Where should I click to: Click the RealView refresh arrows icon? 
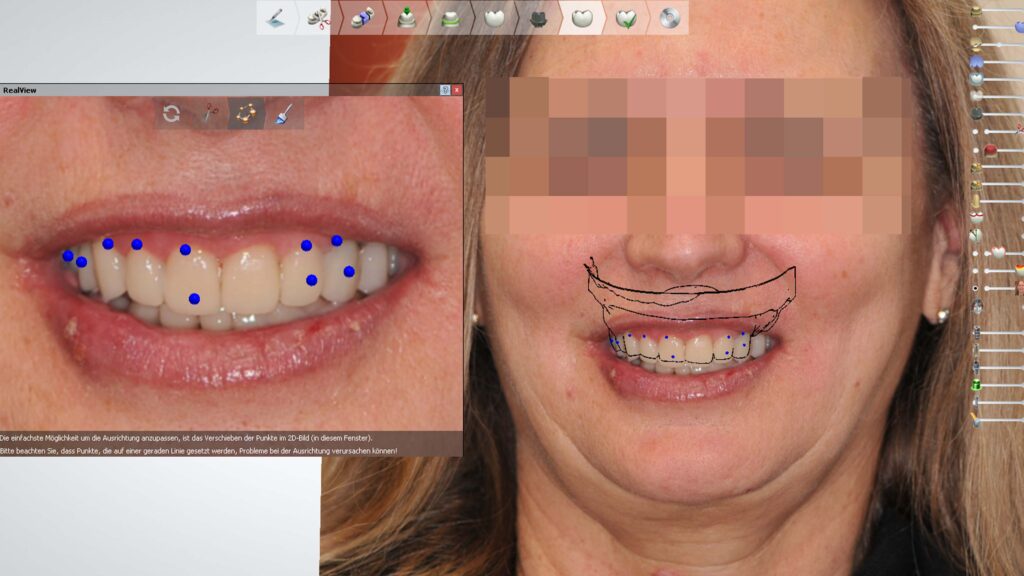click(172, 114)
